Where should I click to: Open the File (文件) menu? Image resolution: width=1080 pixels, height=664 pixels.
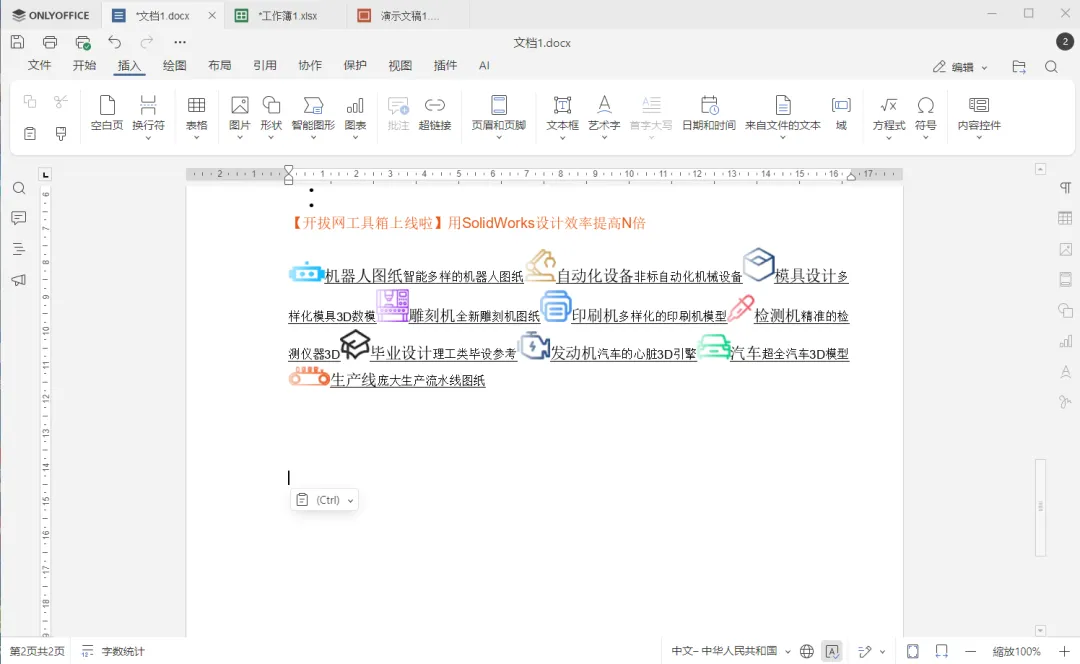click(39, 65)
